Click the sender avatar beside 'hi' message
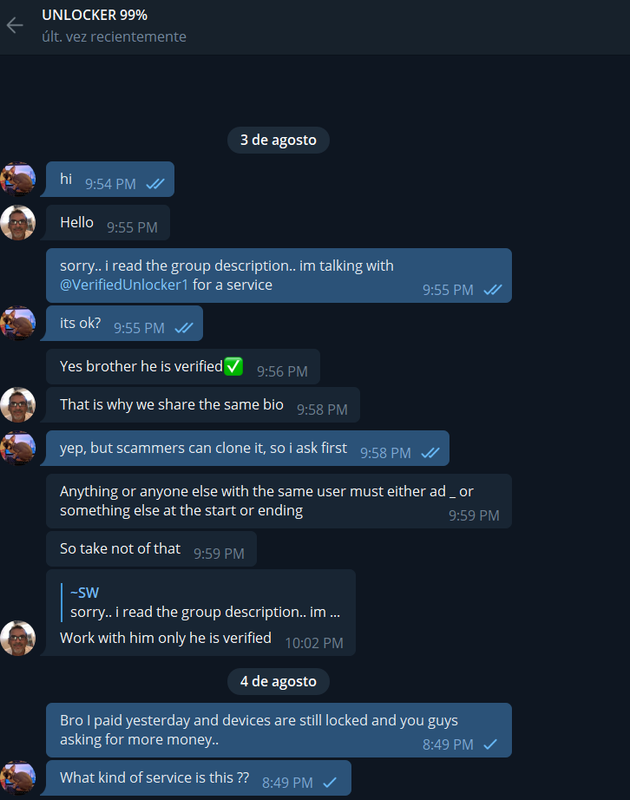Screen dimensions: 630x800 click(18, 179)
